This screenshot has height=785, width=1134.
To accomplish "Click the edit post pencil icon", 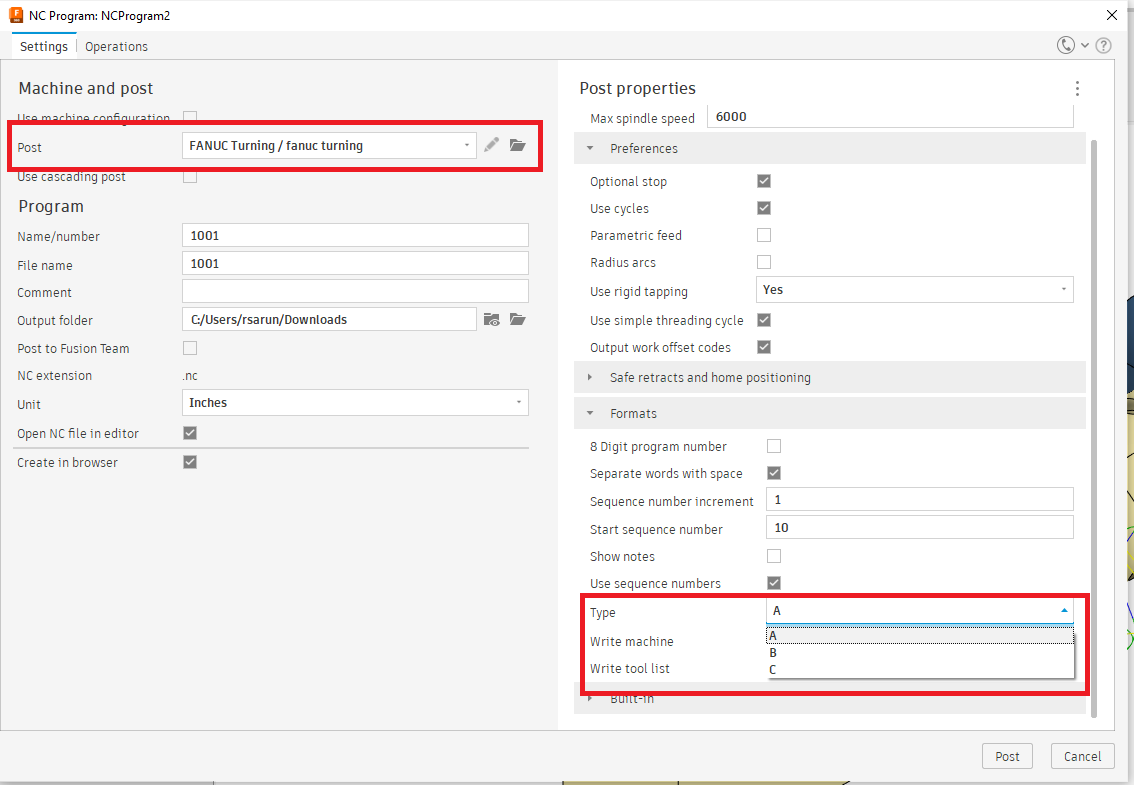I will (x=491, y=145).
